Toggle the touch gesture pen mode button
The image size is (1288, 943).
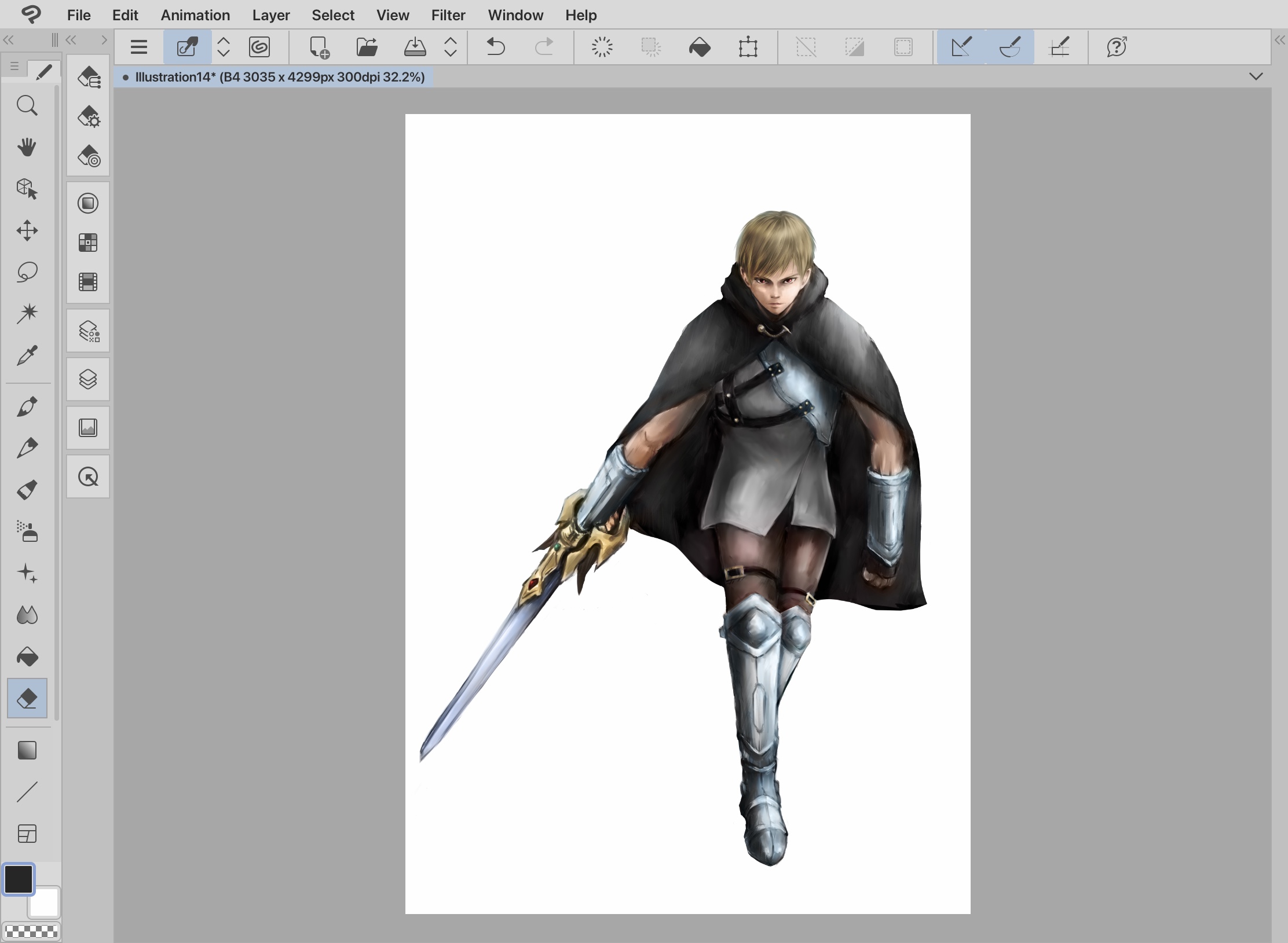[187, 47]
